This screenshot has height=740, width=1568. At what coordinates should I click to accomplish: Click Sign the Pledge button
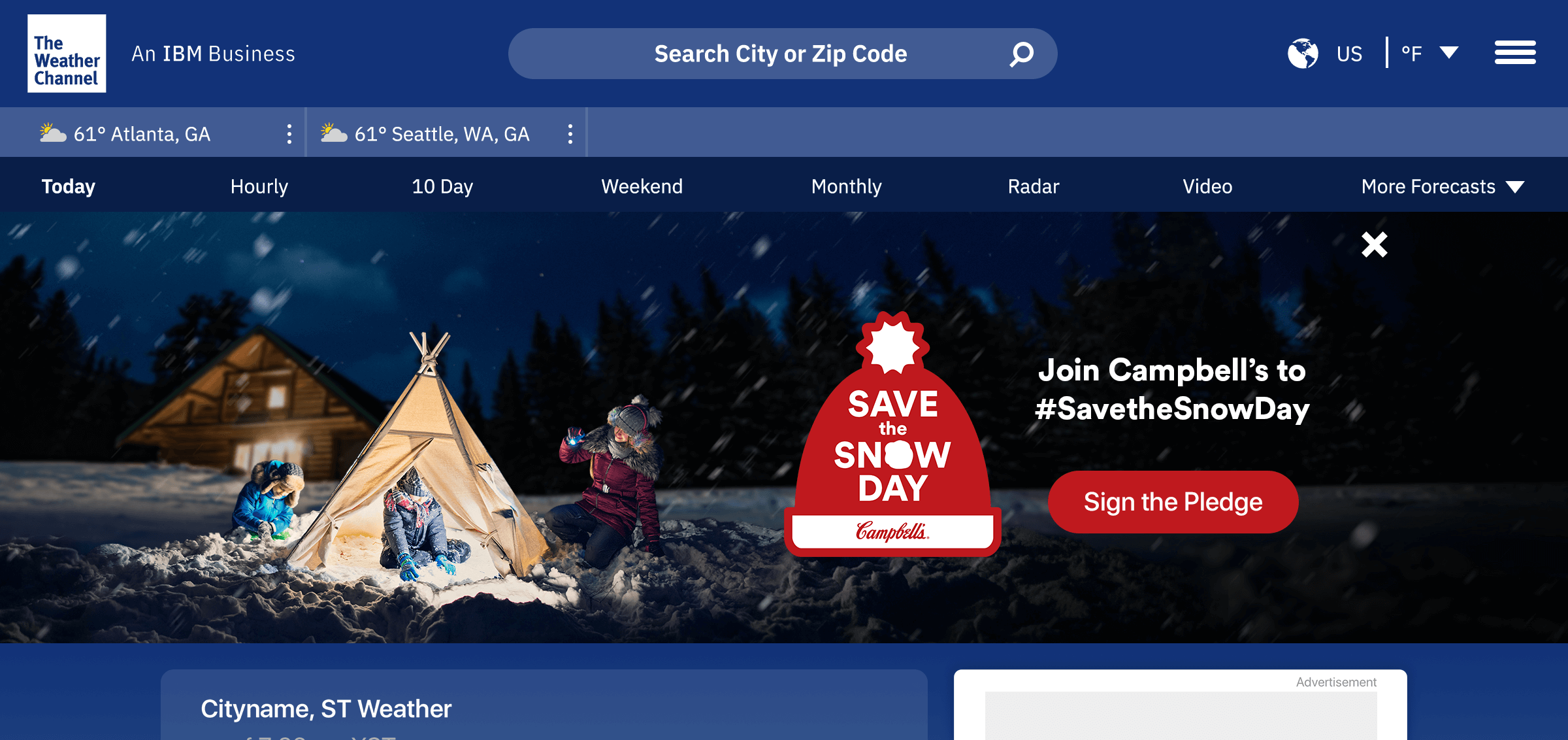click(1173, 502)
